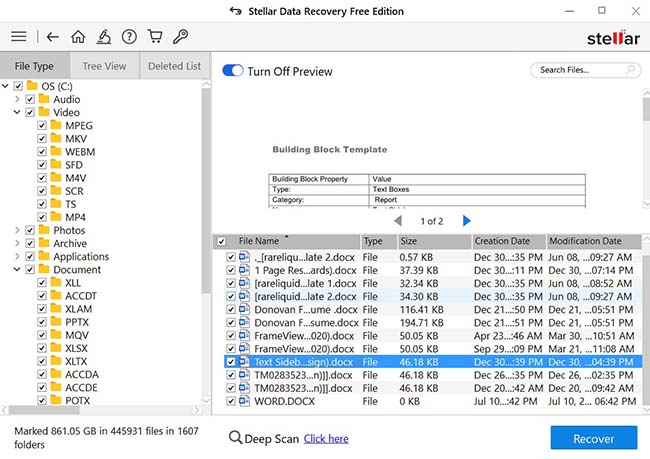Show previous preview page arrow
The width and height of the screenshot is (650, 459).
[x=398, y=221]
